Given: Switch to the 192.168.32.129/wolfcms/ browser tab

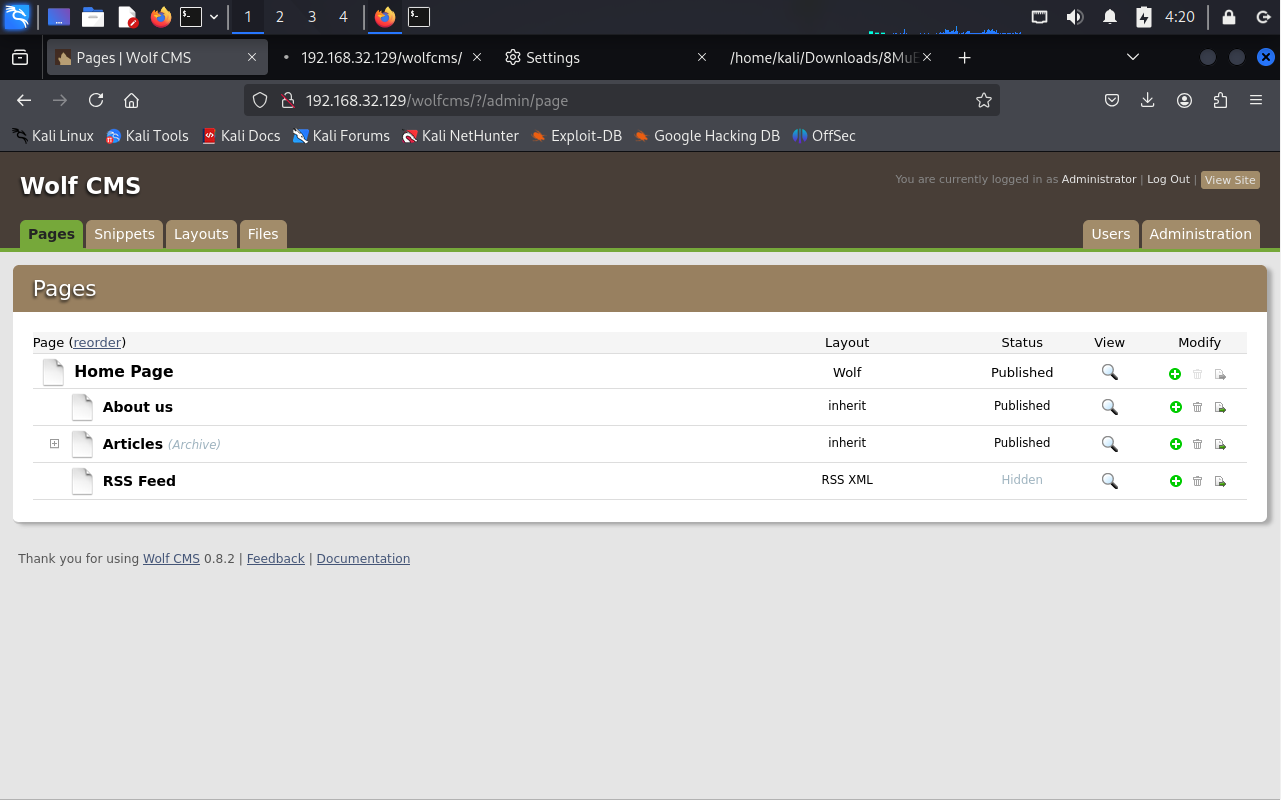Looking at the screenshot, I should tap(381, 58).
